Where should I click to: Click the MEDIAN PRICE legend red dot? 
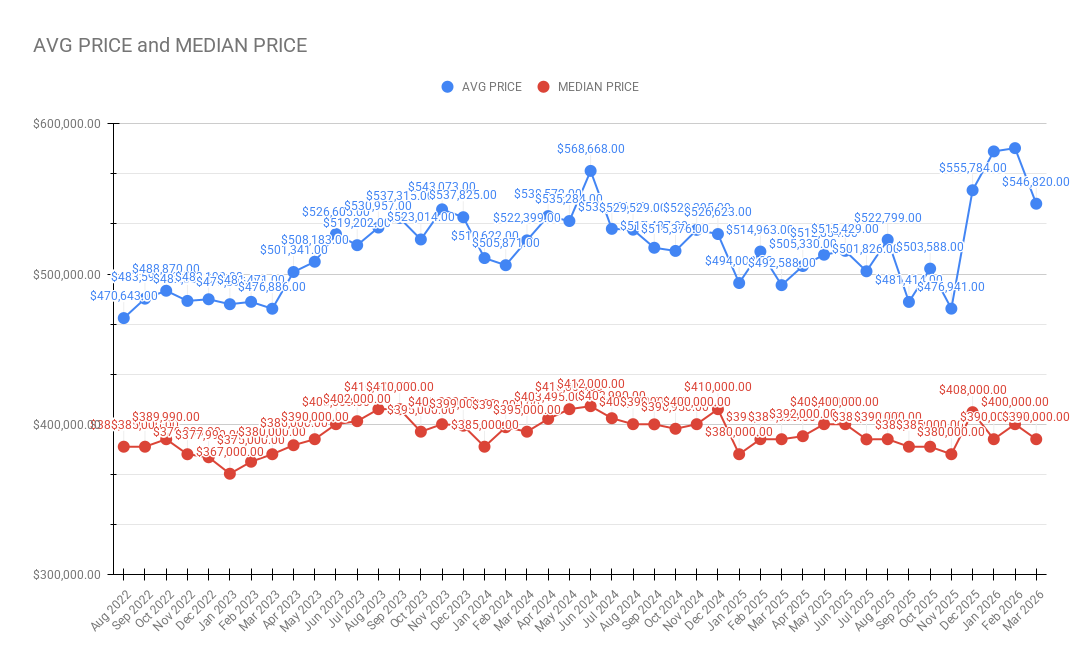click(543, 87)
